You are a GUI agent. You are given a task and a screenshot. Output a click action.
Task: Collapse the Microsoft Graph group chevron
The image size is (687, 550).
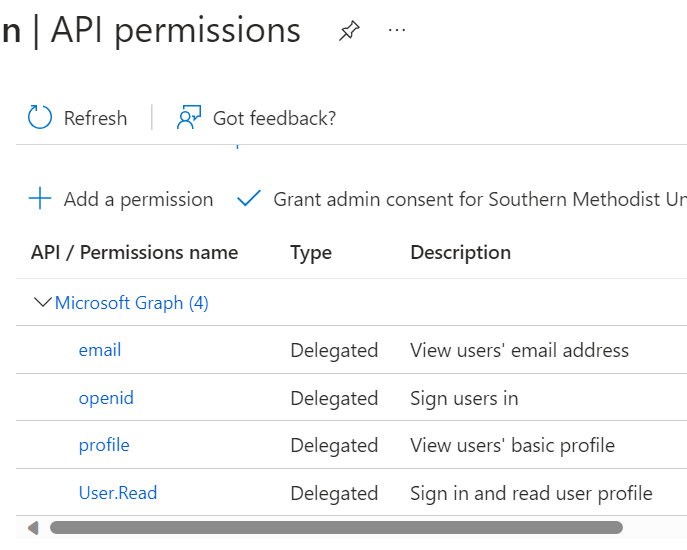pyautogui.click(x=42, y=302)
